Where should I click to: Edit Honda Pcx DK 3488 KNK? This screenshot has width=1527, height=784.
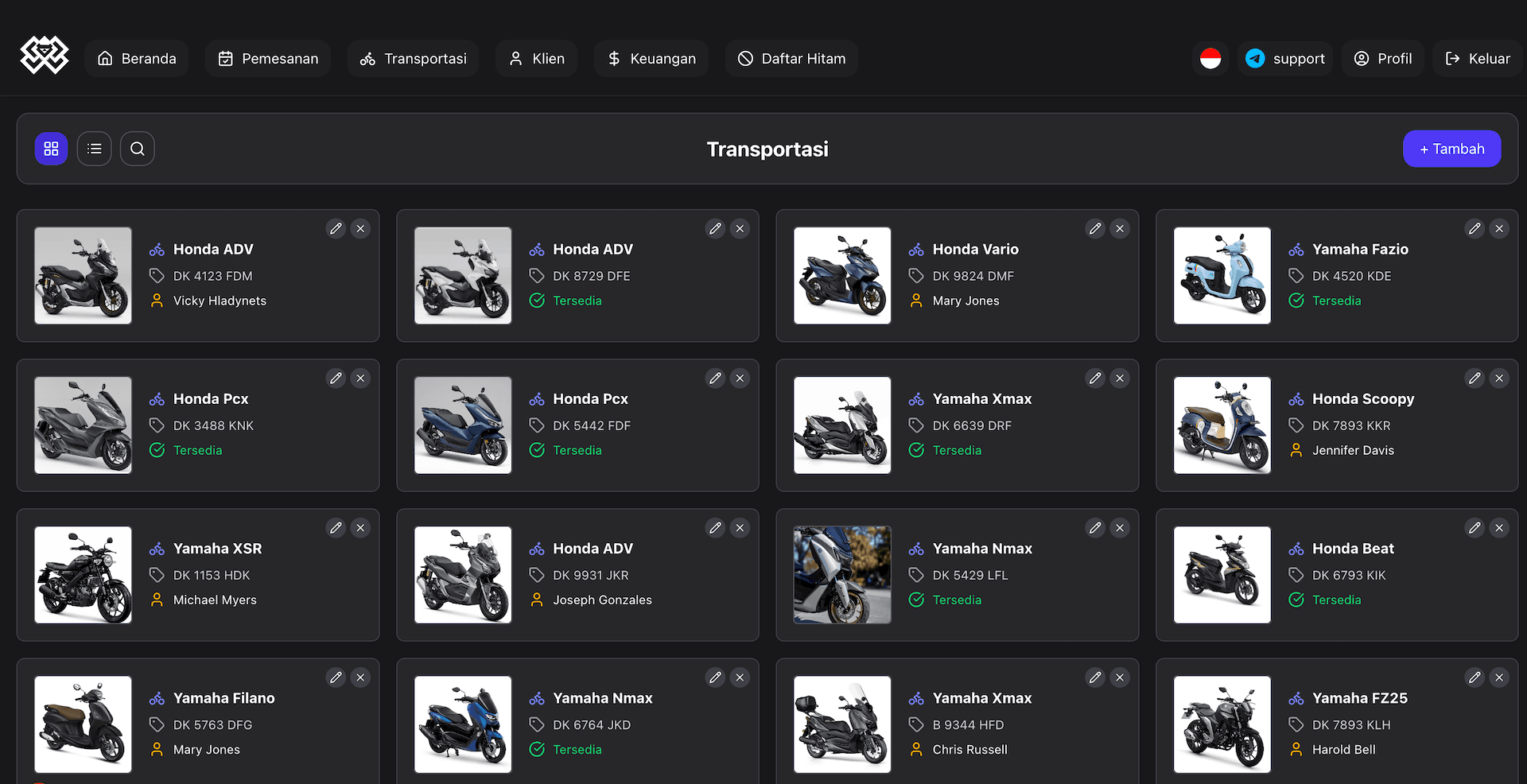click(x=336, y=378)
